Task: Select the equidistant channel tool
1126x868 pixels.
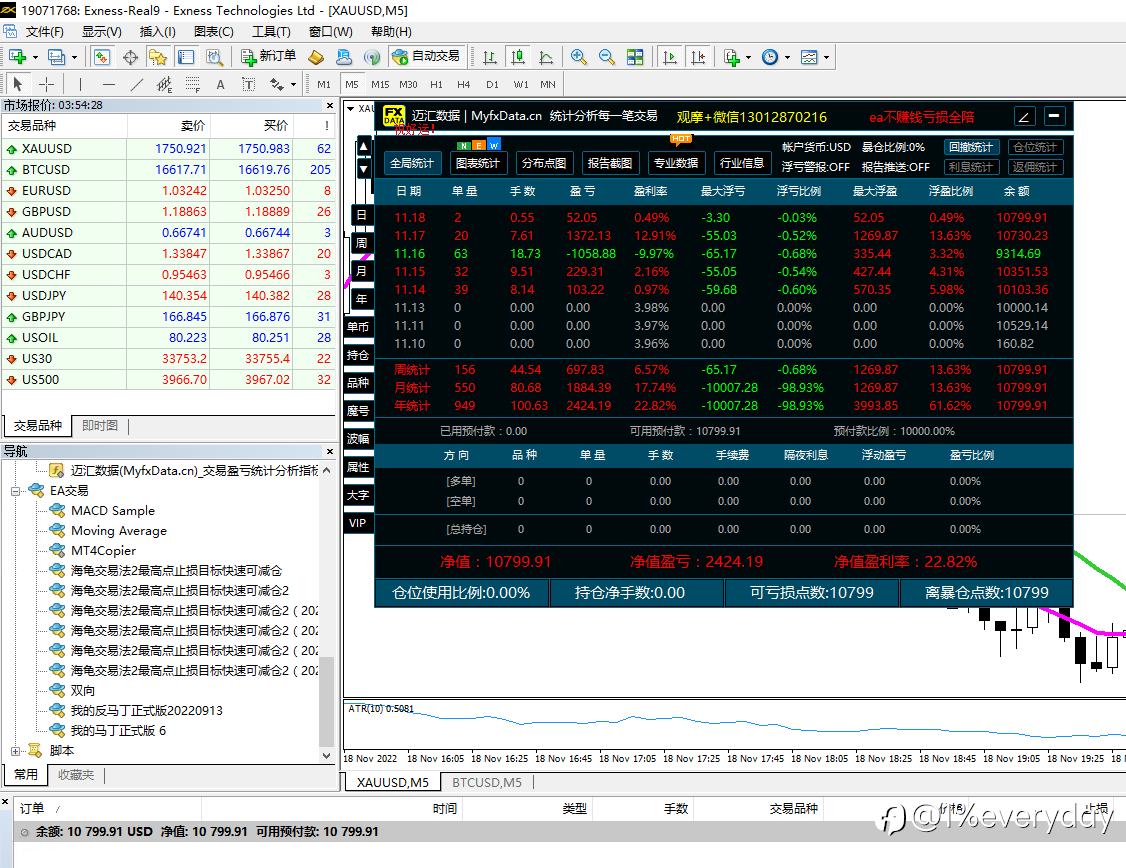Action: click(164, 85)
